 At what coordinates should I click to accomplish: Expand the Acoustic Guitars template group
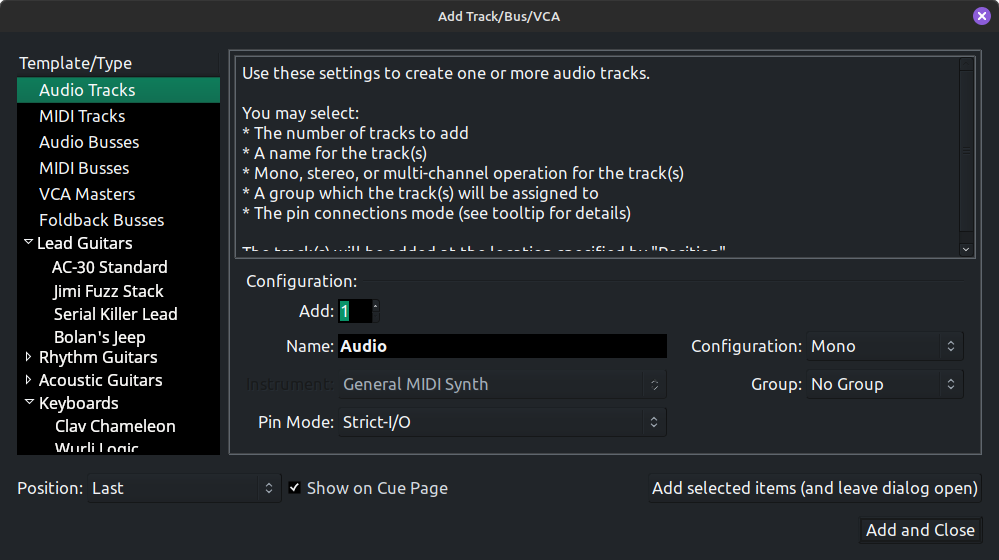pyautogui.click(x=28, y=380)
